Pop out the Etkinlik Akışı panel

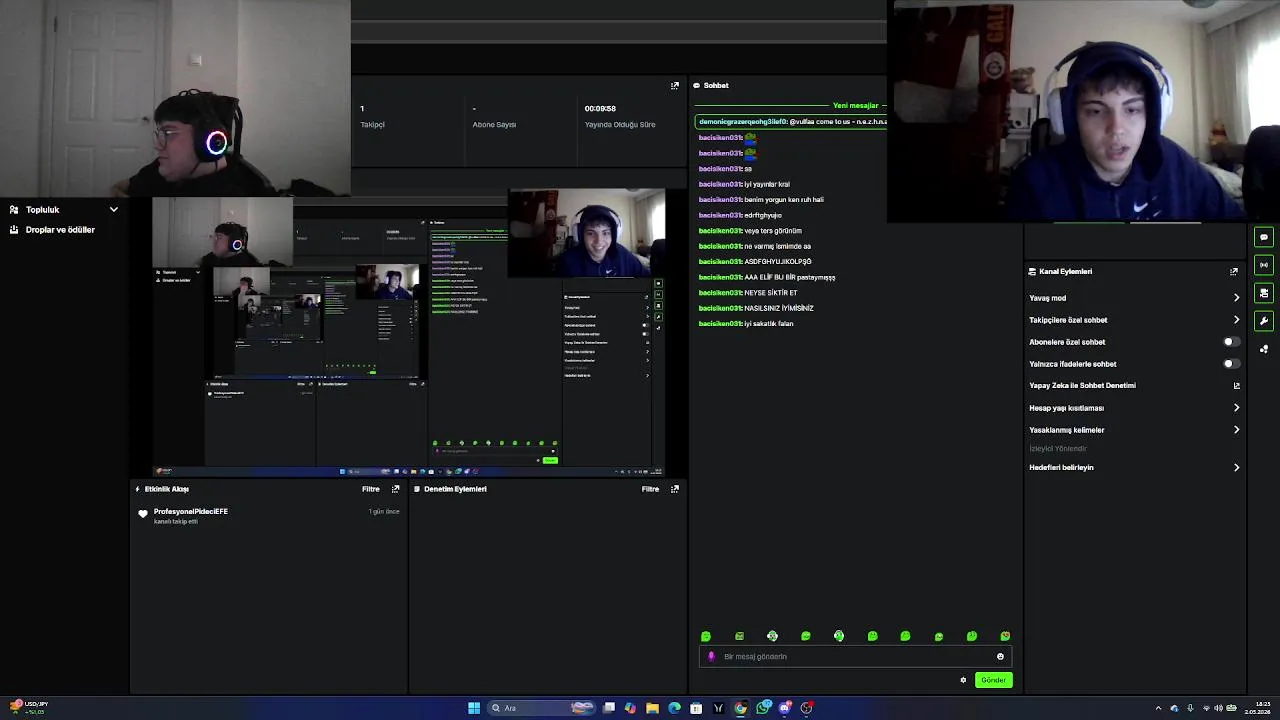(x=395, y=489)
